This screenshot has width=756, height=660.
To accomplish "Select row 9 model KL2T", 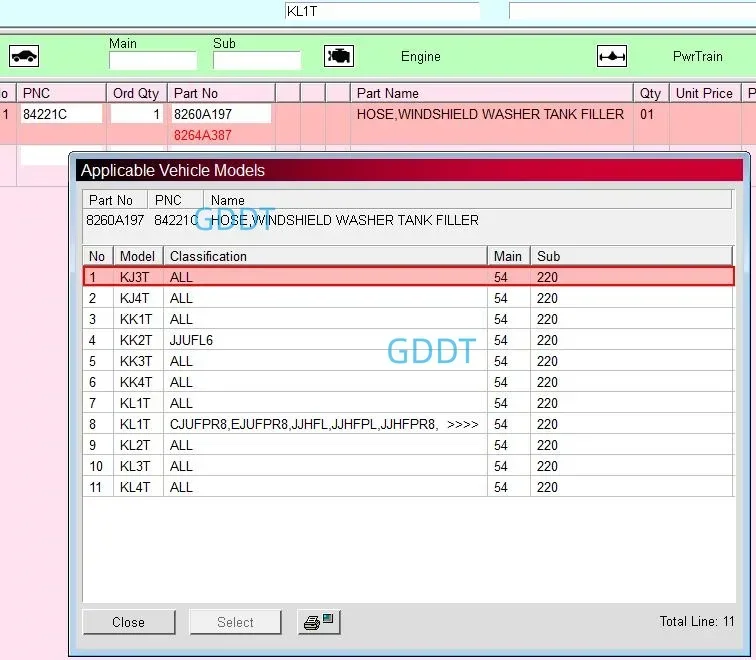I will [408, 444].
